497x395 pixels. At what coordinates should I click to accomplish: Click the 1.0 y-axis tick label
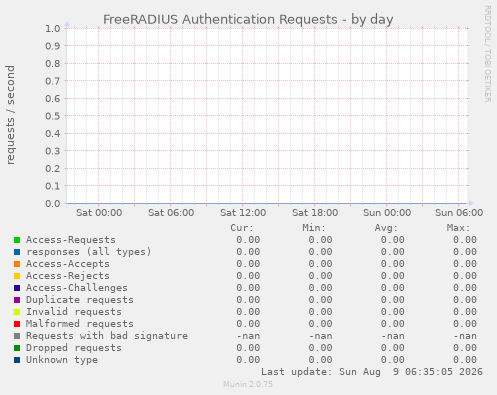(53, 28)
